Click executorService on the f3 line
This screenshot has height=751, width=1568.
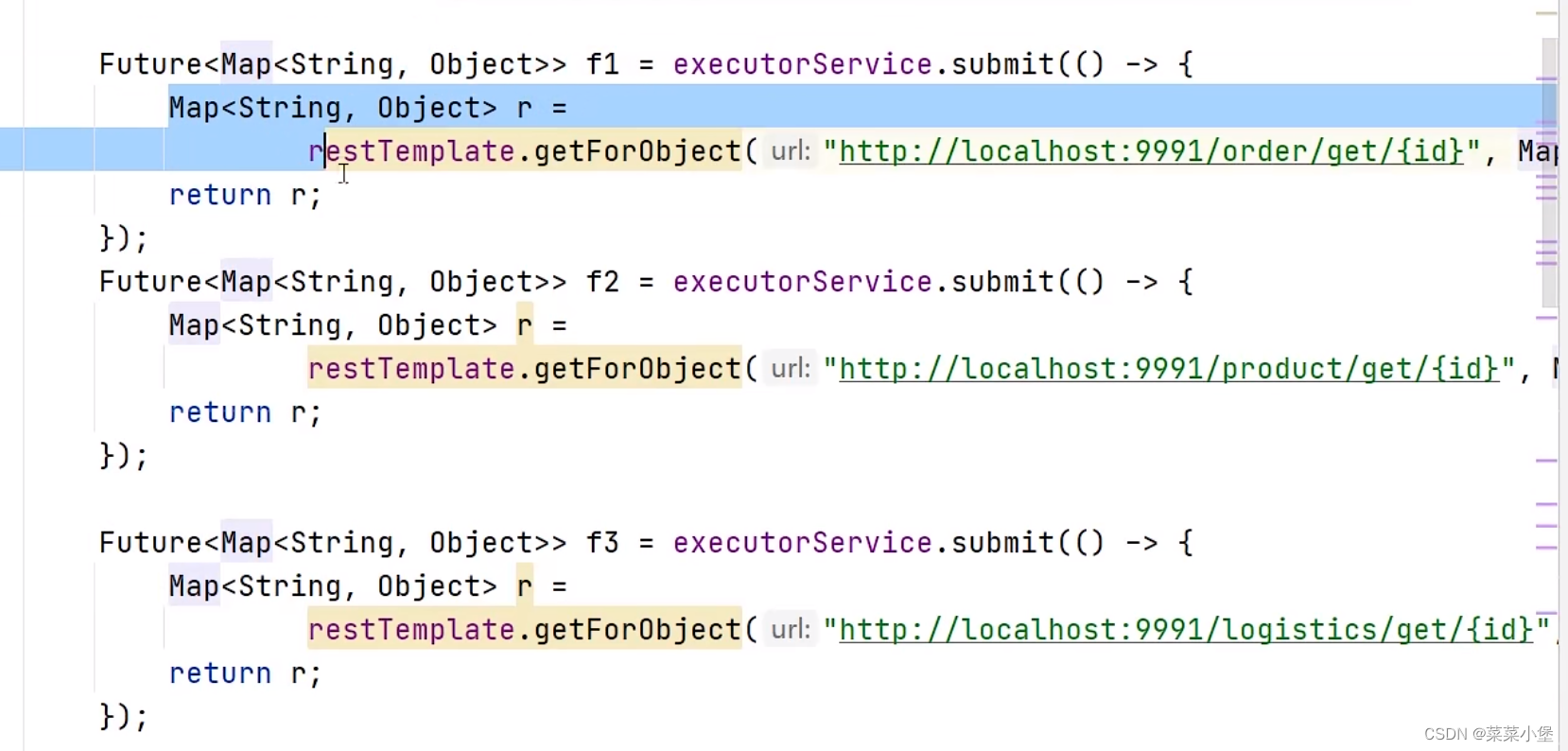(x=803, y=543)
